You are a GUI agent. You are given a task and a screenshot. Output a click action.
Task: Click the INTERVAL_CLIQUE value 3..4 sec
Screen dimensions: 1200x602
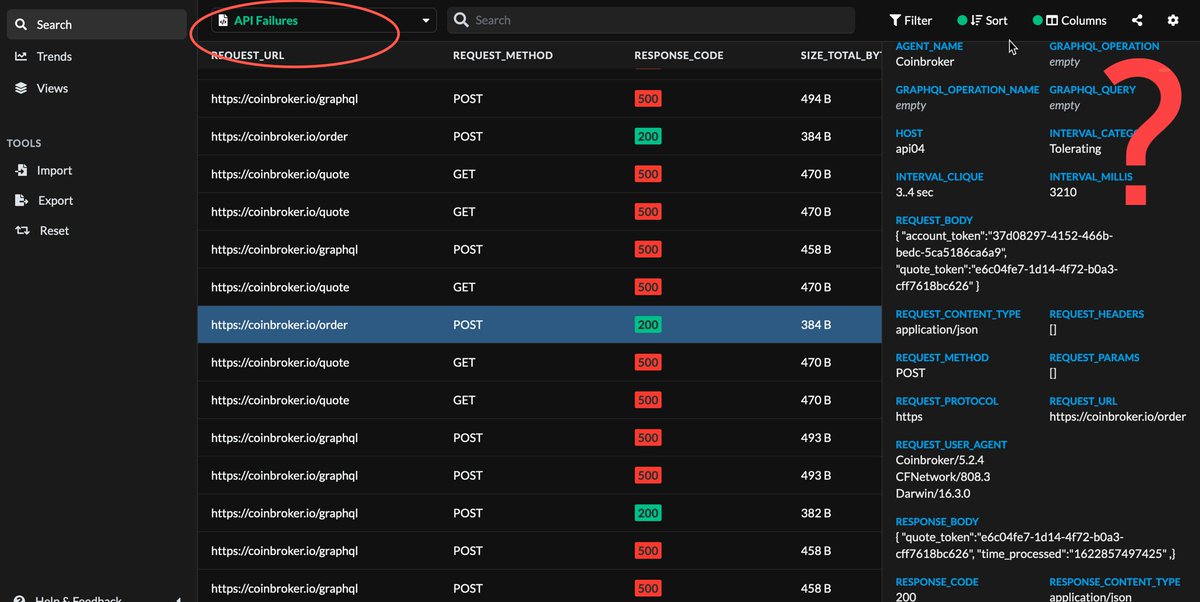point(915,192)
